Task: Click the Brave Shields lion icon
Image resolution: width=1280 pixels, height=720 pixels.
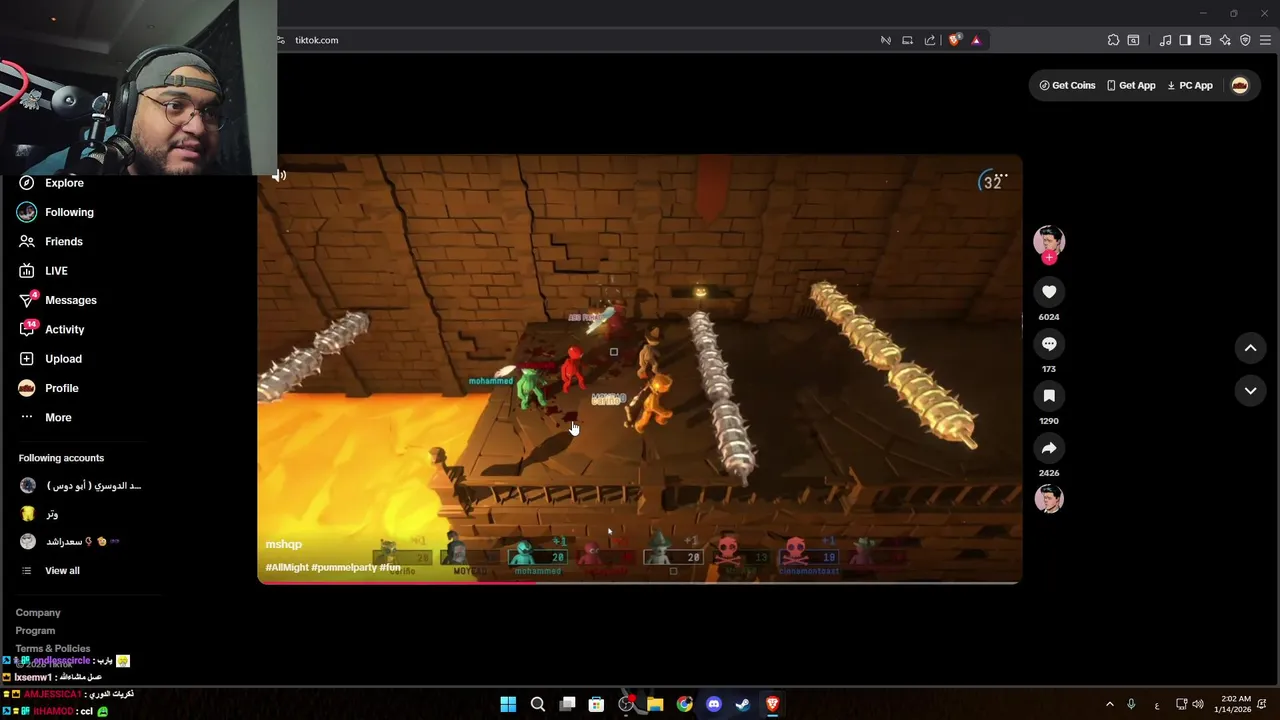Action: pyautogui.click(x=954, y=40)
